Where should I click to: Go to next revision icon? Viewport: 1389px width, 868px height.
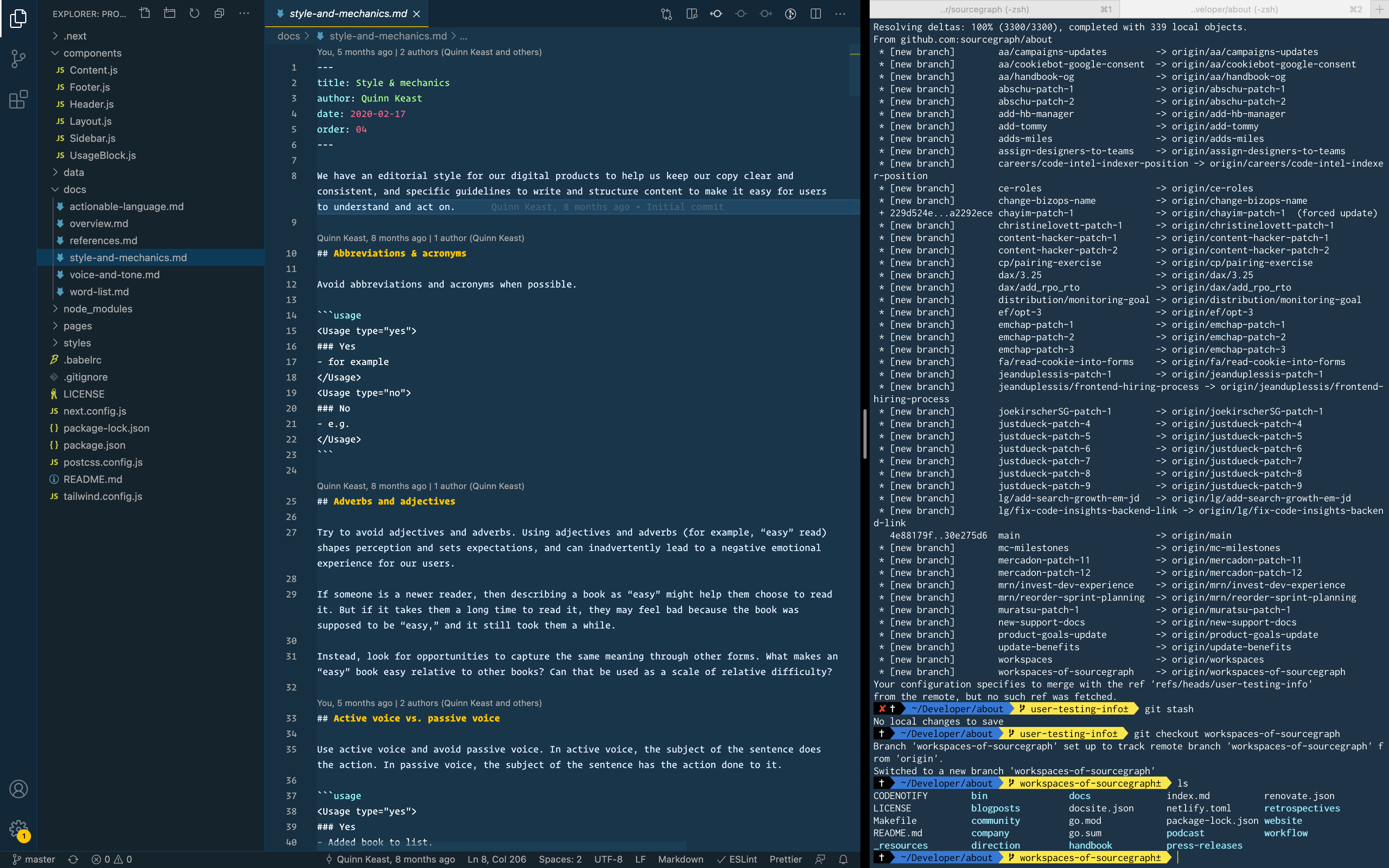[x=766, y=14]
